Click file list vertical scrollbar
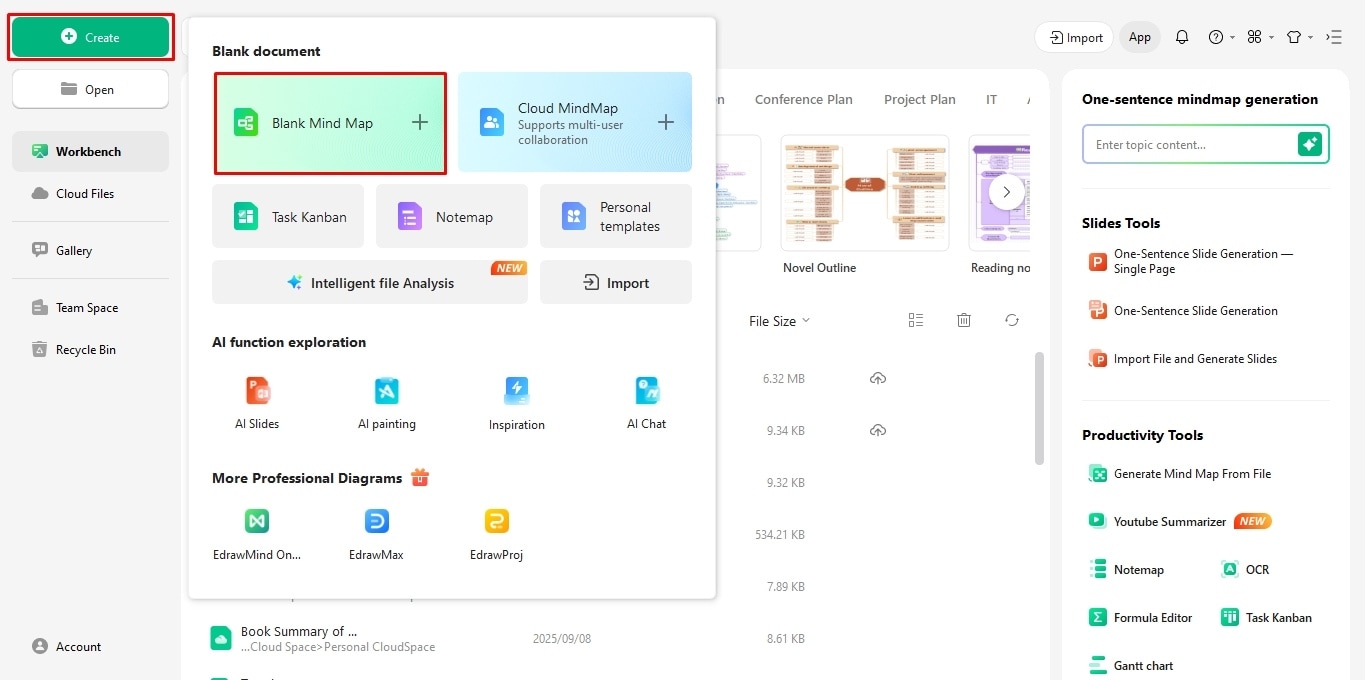 point(1040,408)
